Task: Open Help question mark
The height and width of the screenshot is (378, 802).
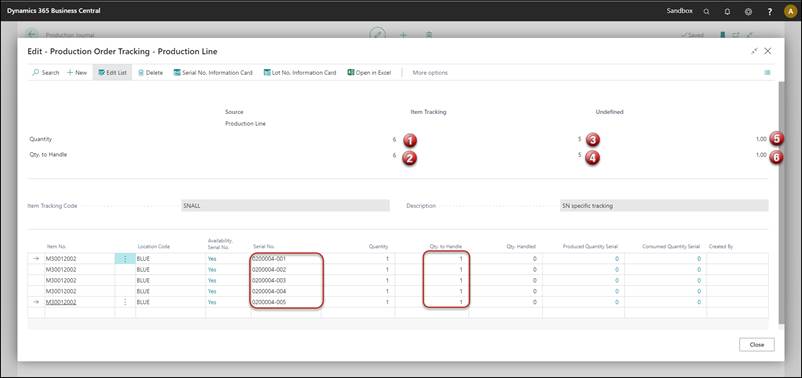Action: (770, 11)
